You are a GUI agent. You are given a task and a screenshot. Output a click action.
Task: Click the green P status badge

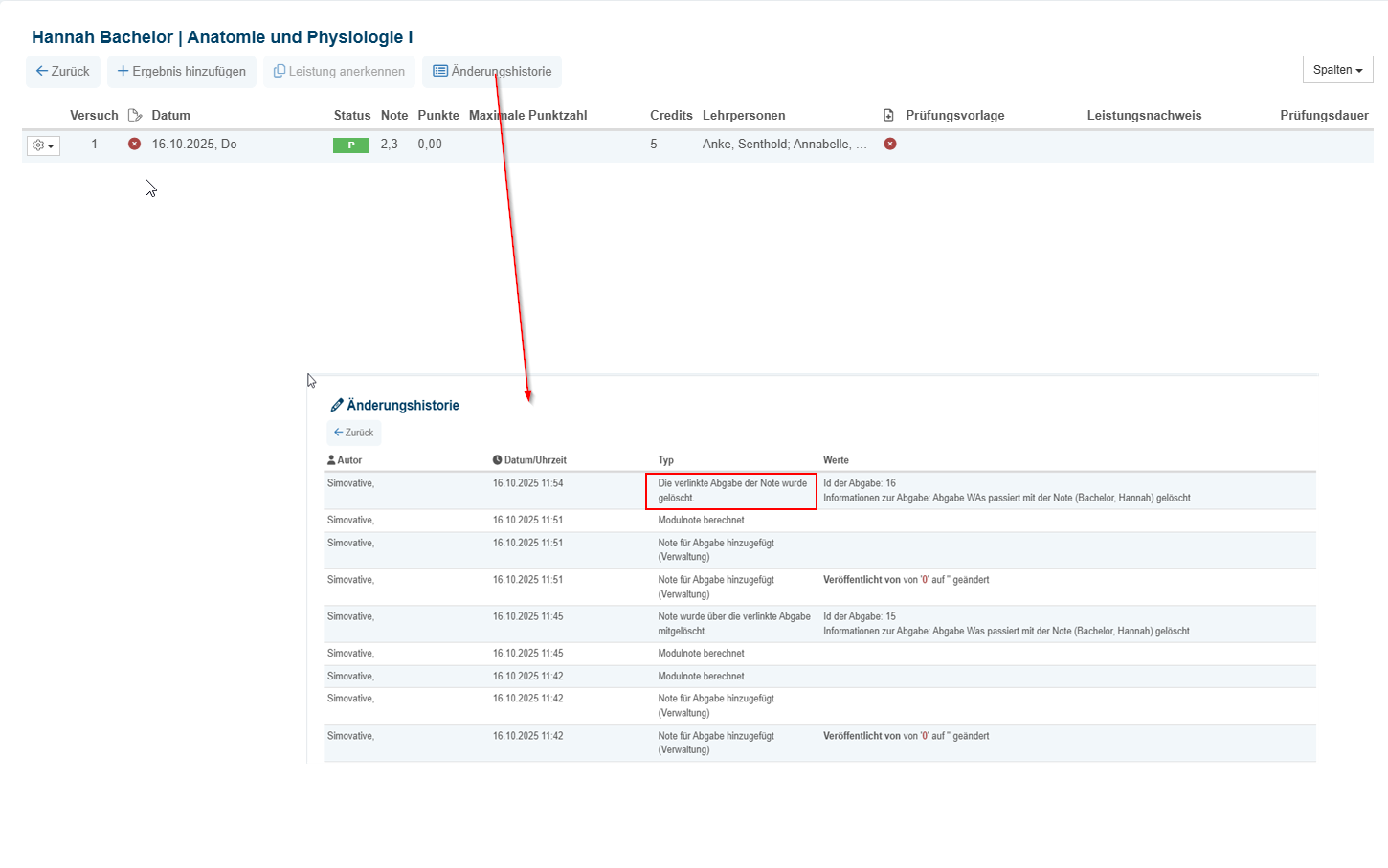[351, 145]
